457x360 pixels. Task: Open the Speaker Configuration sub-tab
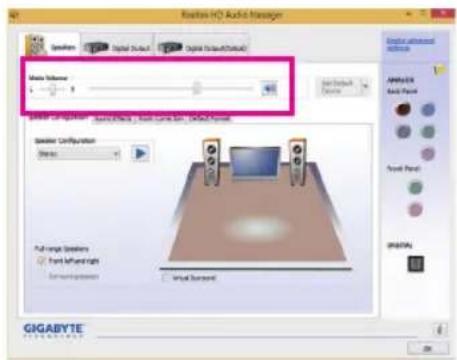(x=59, y=117)
